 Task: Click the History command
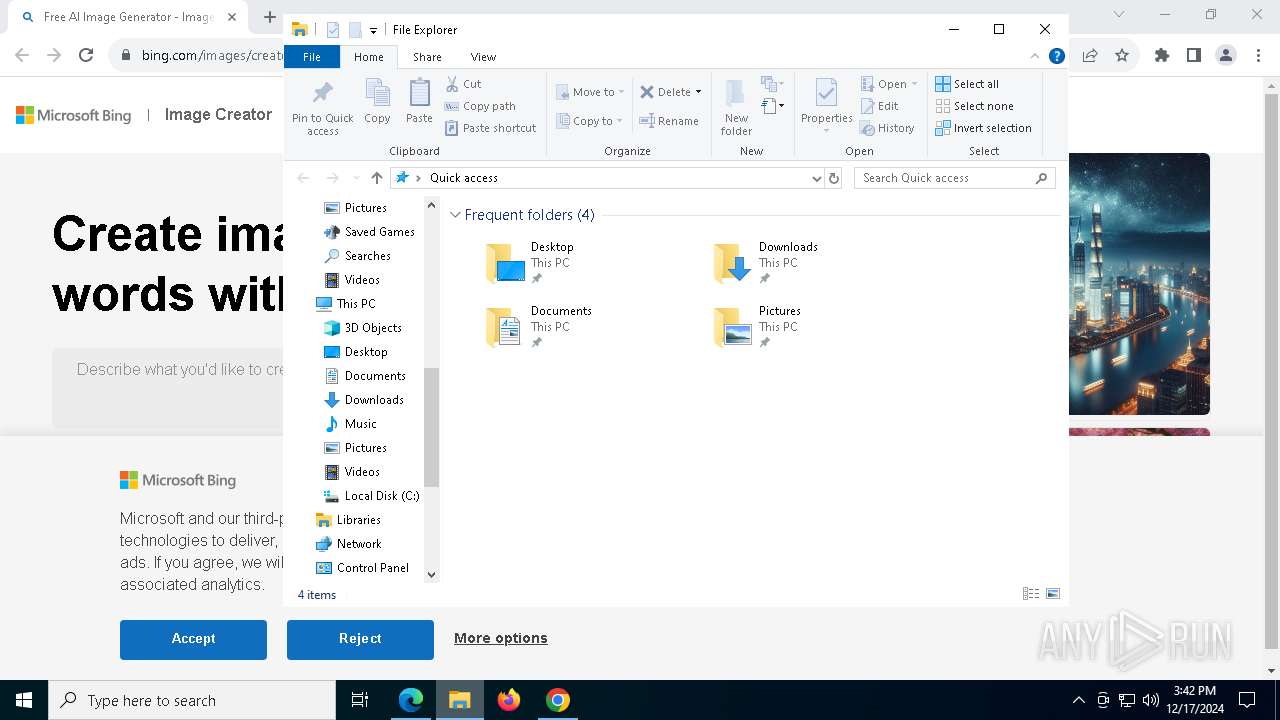tap(887, 128)
